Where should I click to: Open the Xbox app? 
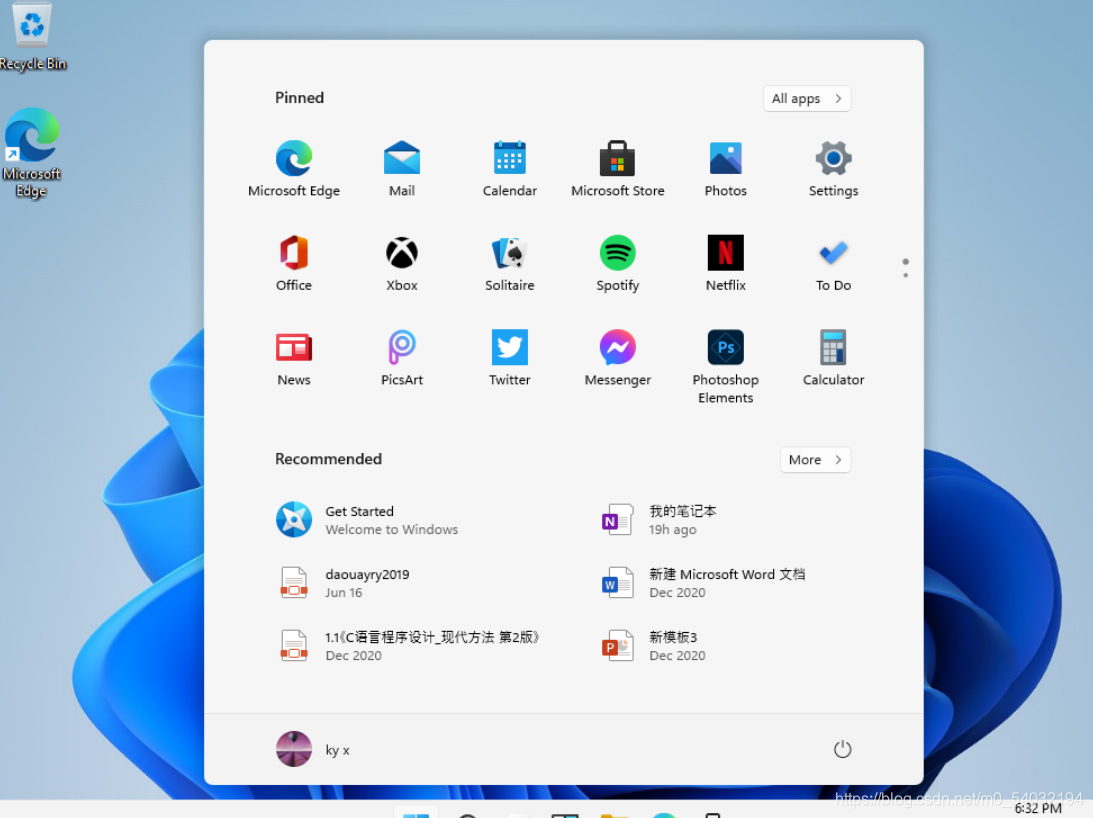[x=402, y=263]
